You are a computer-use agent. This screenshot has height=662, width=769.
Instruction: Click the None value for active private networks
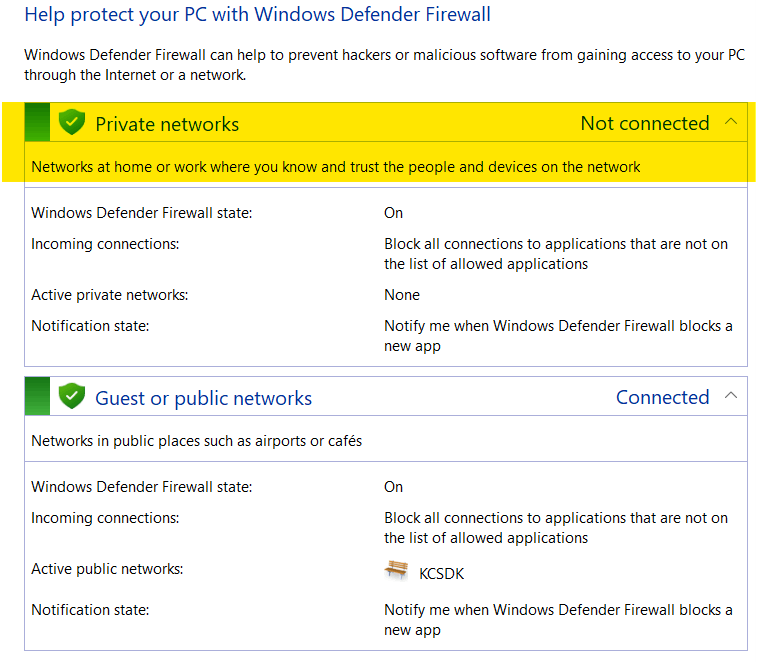[402, 295]
